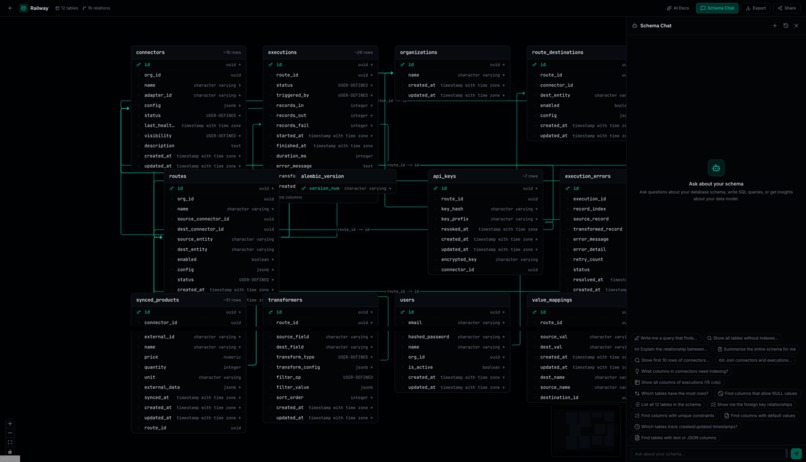Image resolution: width=806 pixels, height=462 pixels.
Task: Go back using the arrow icon
Action: point(10,8)
